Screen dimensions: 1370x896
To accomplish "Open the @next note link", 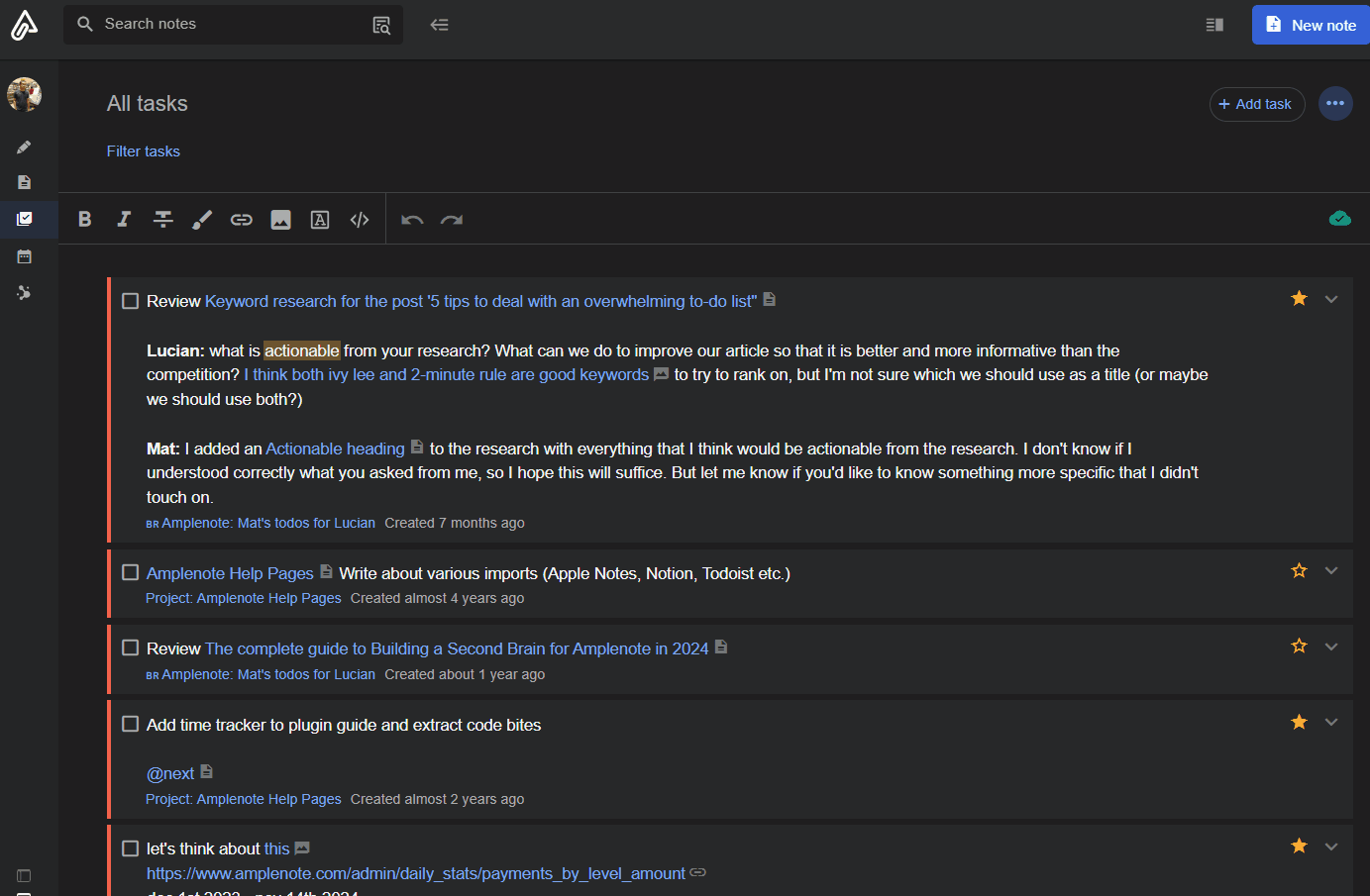I will tap(170, 773).
